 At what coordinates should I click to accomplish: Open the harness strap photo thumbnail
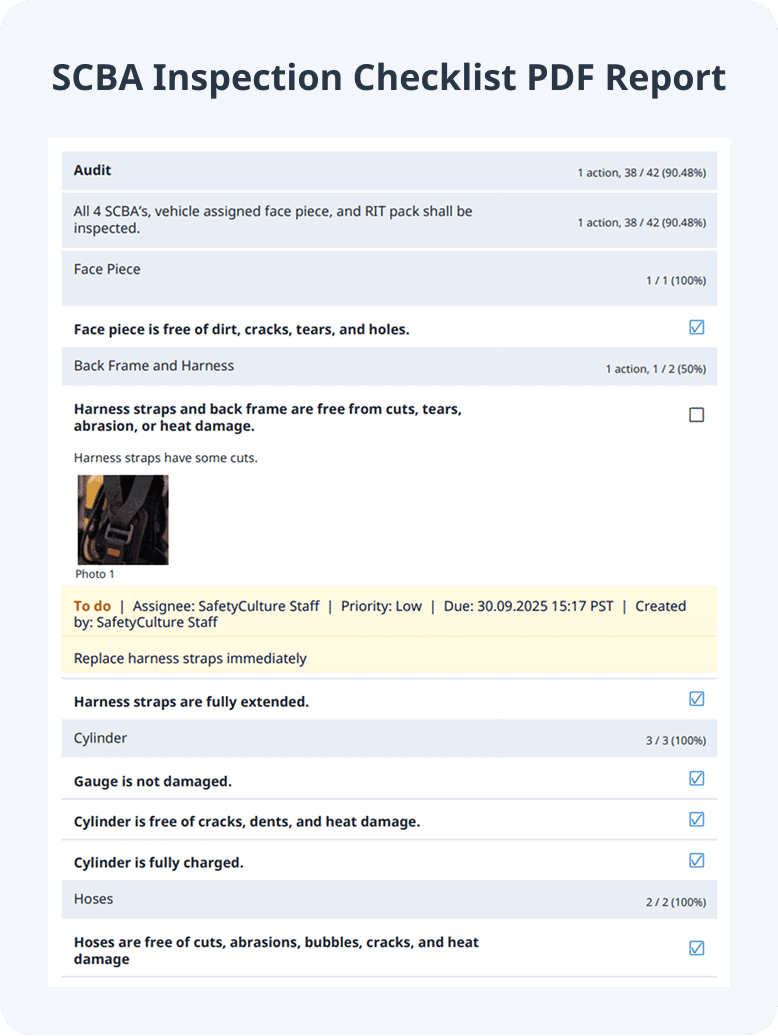click(123, 520)
